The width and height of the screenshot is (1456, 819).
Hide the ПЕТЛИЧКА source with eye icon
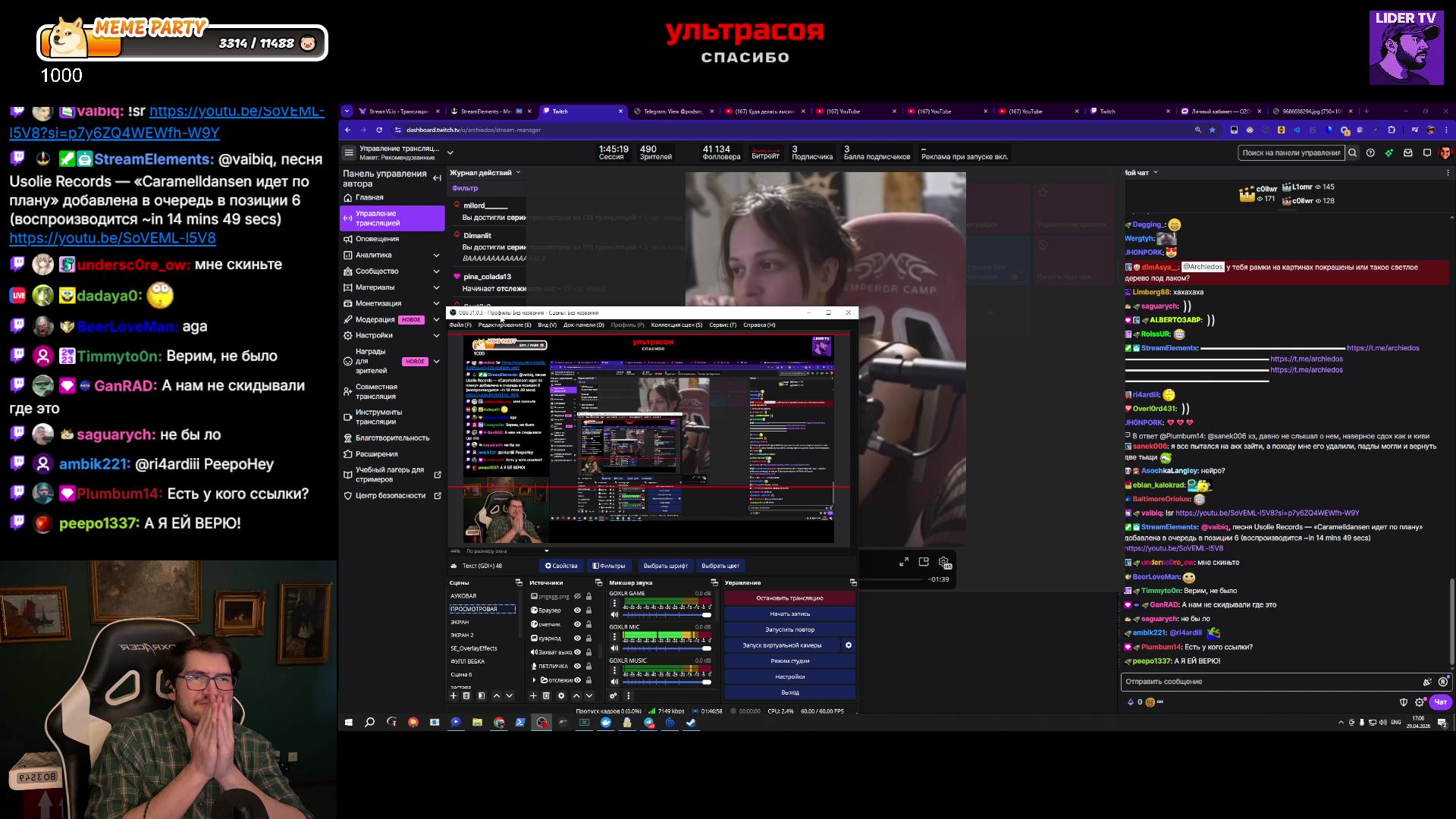pos(577,666)
